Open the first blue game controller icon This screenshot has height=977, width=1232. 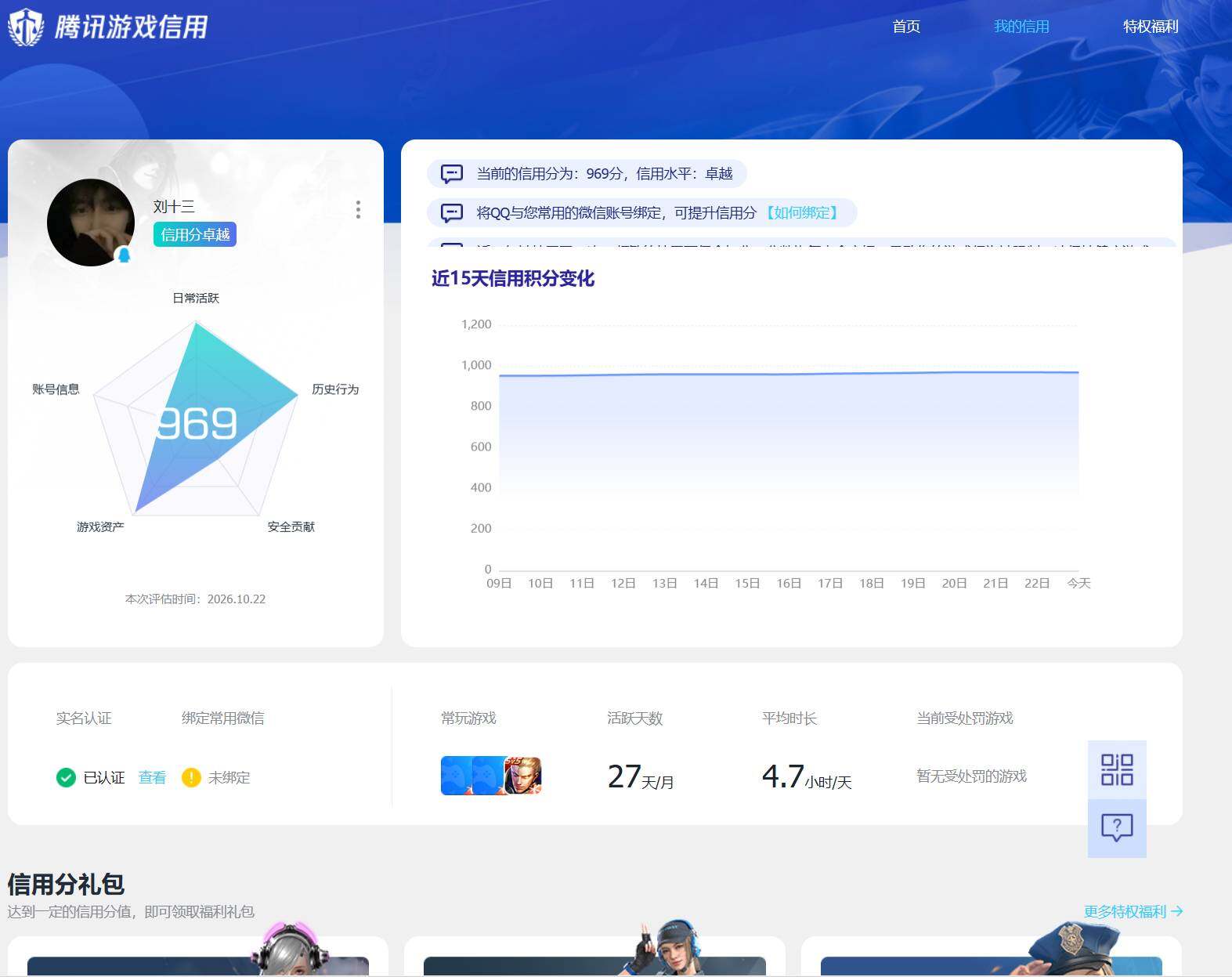[457, 776]
